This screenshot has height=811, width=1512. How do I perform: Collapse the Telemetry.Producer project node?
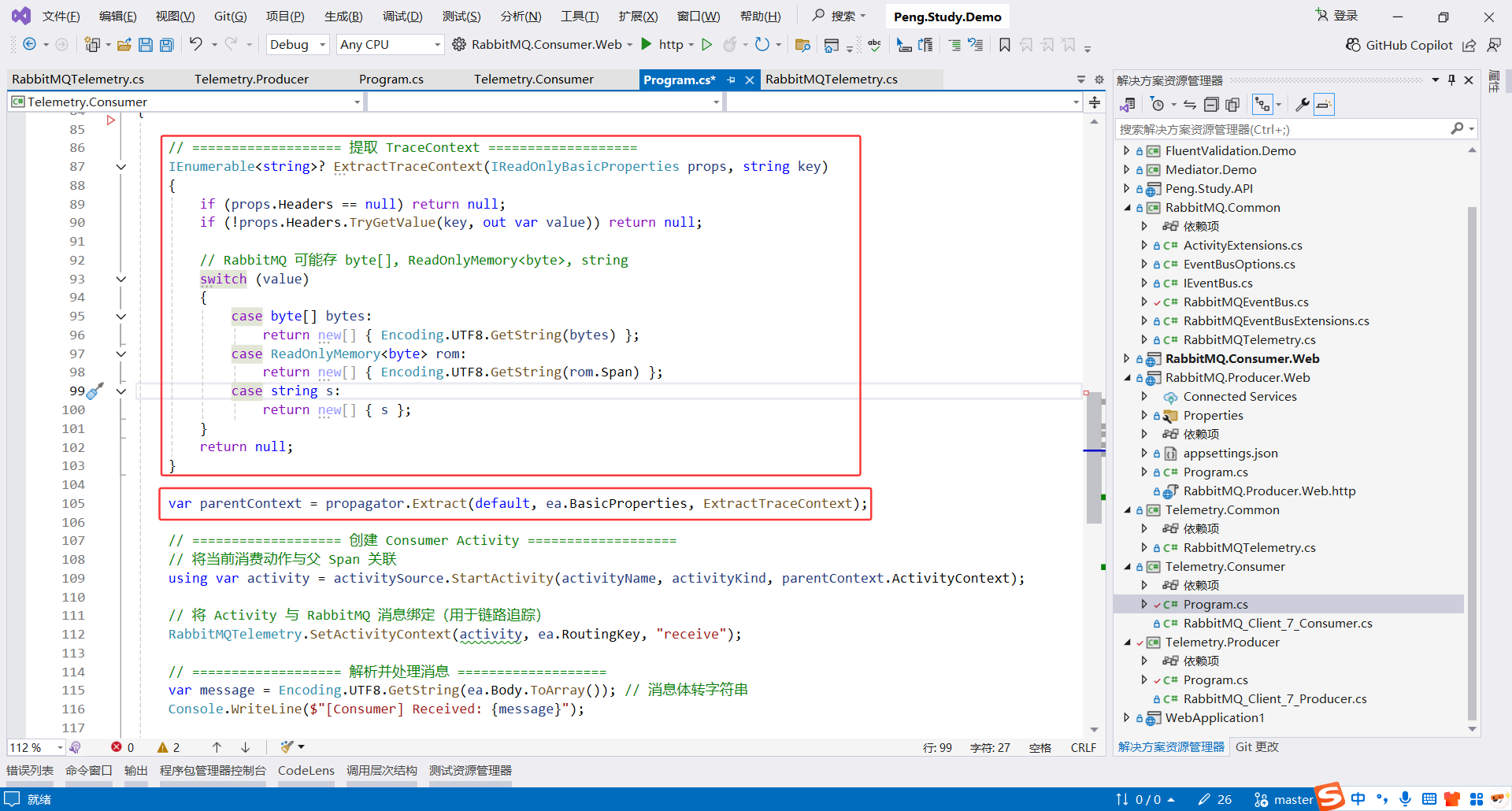click(x=1127, y=642)
